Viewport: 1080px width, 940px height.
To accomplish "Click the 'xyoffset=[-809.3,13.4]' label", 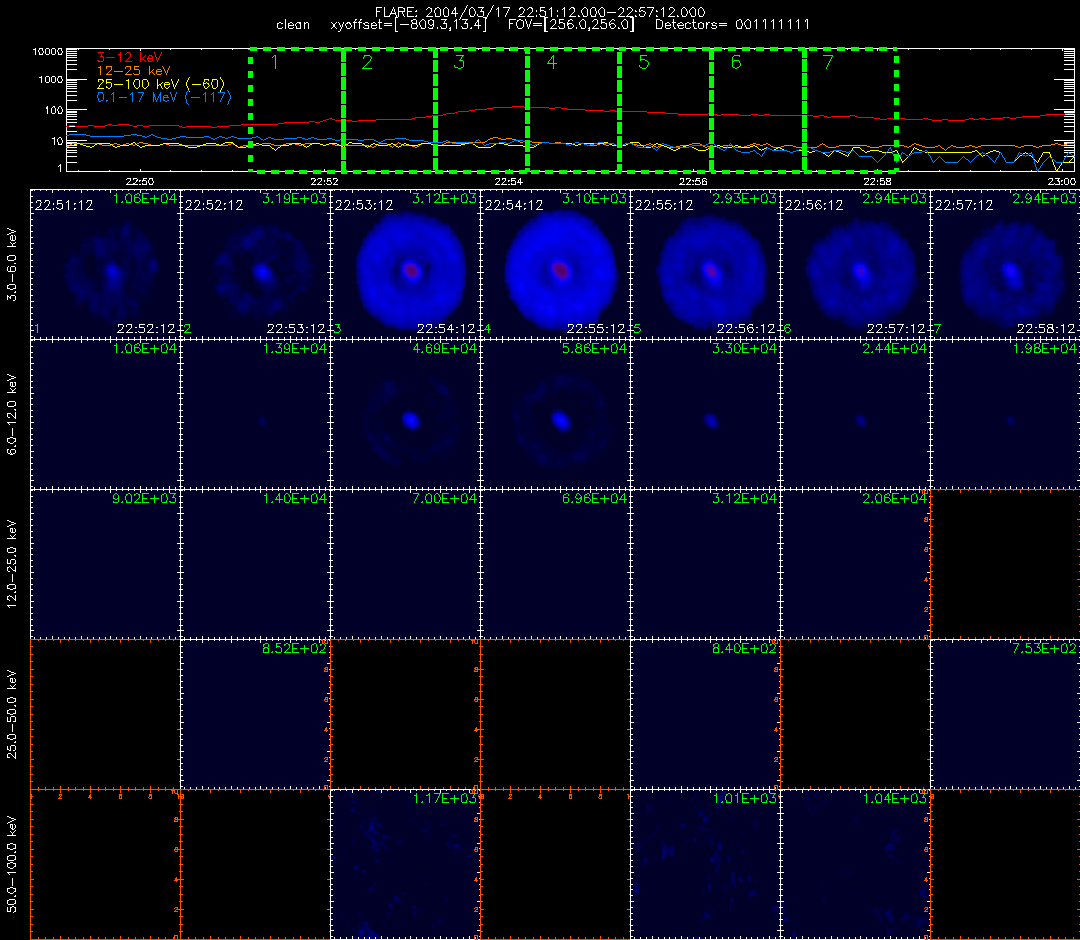I will [x=408, y=25].
